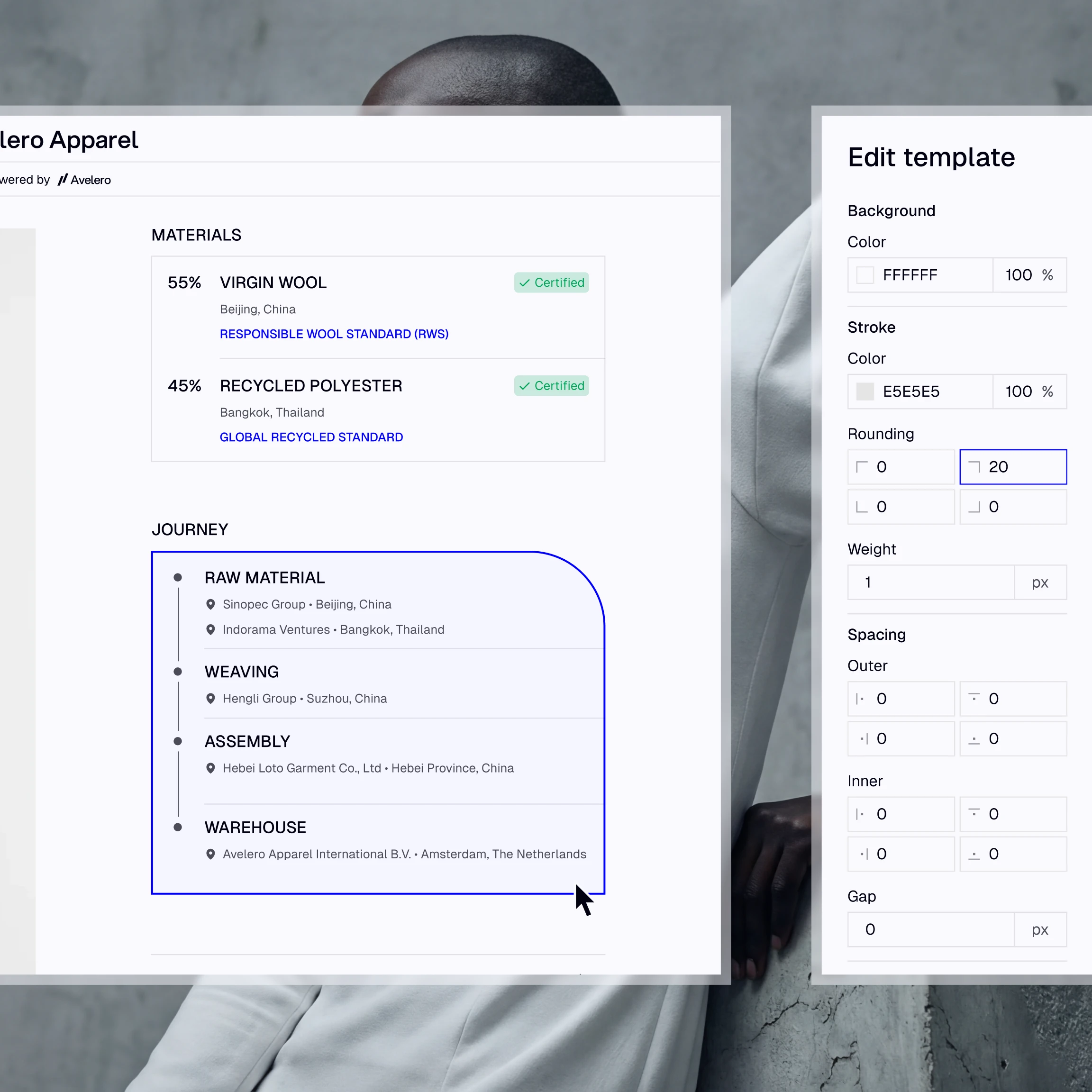
Task: Click the Inner top padding icon
Action: (974, 814)
